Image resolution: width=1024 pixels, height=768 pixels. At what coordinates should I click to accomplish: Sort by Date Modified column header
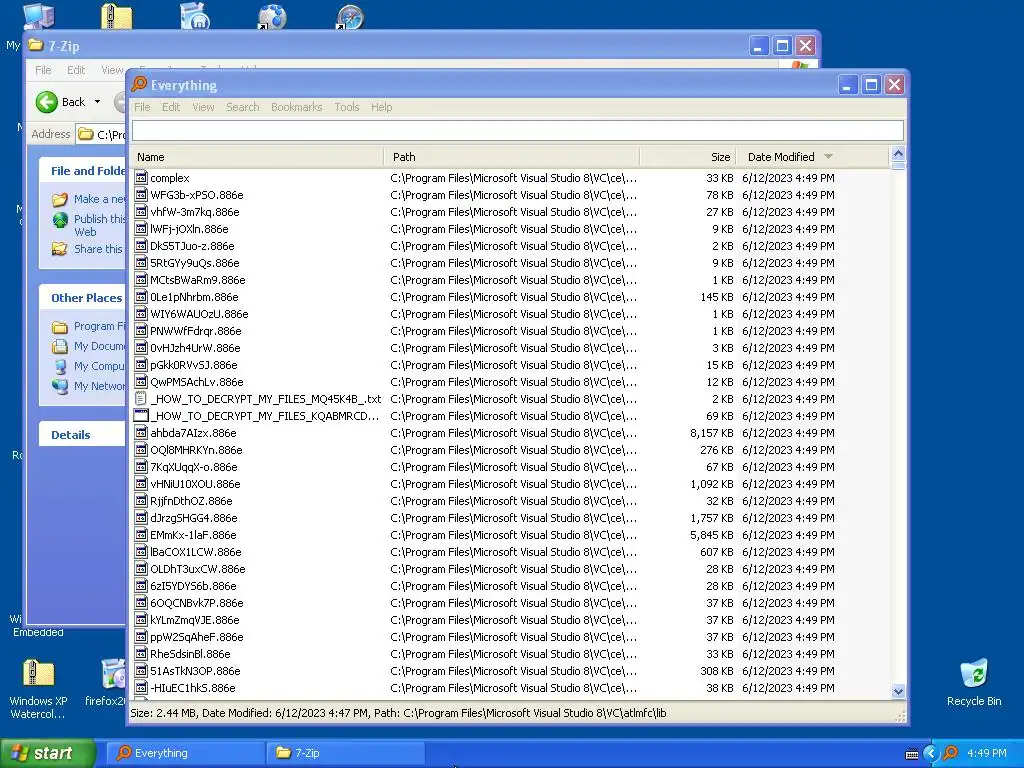(x=813, y=157)
